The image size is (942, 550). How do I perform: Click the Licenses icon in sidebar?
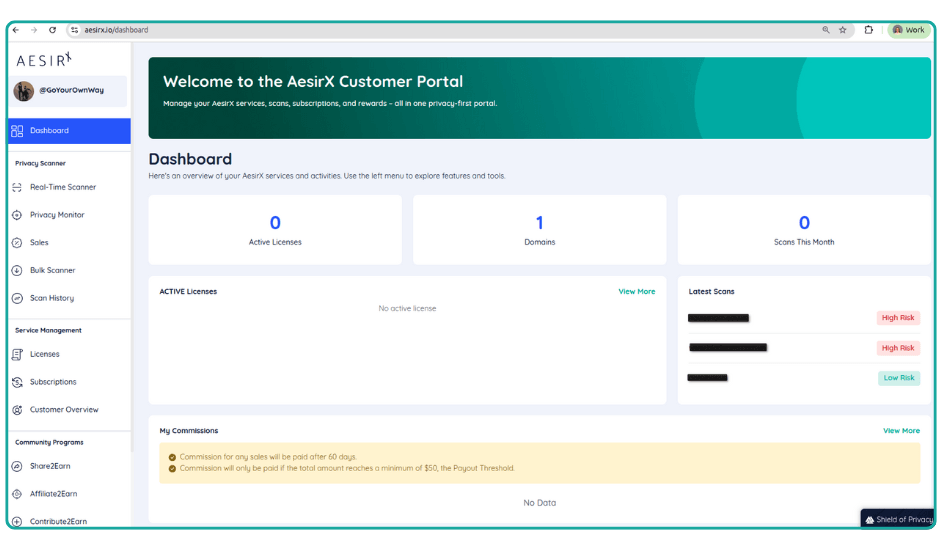[x=17, y=354]
